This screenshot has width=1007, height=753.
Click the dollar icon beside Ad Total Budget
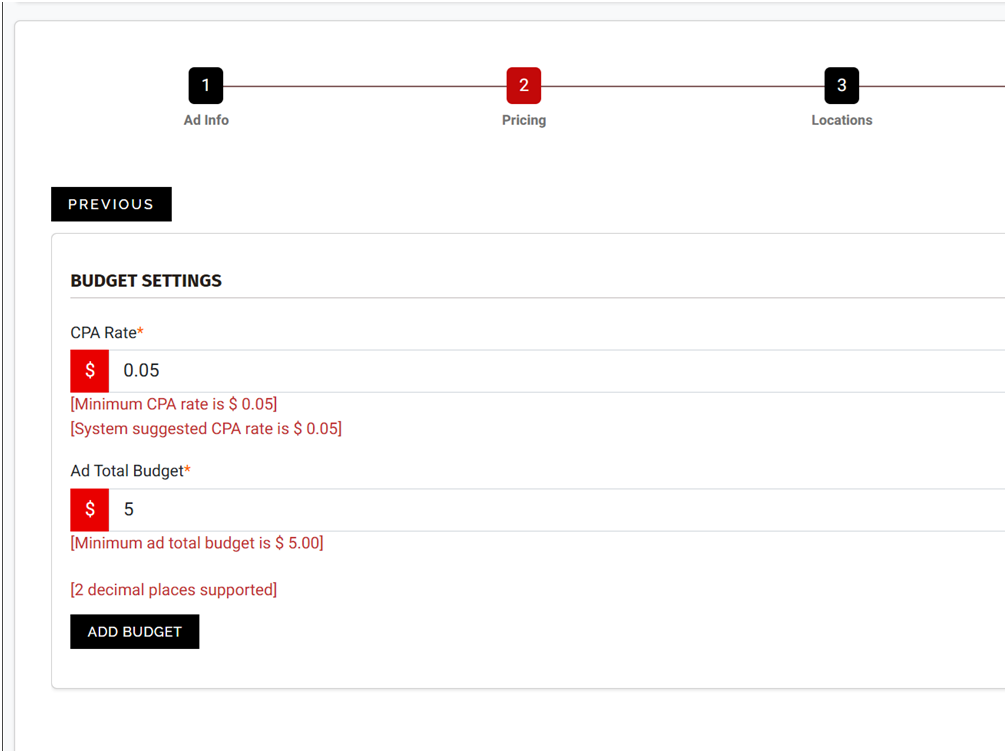click(90, 510)
